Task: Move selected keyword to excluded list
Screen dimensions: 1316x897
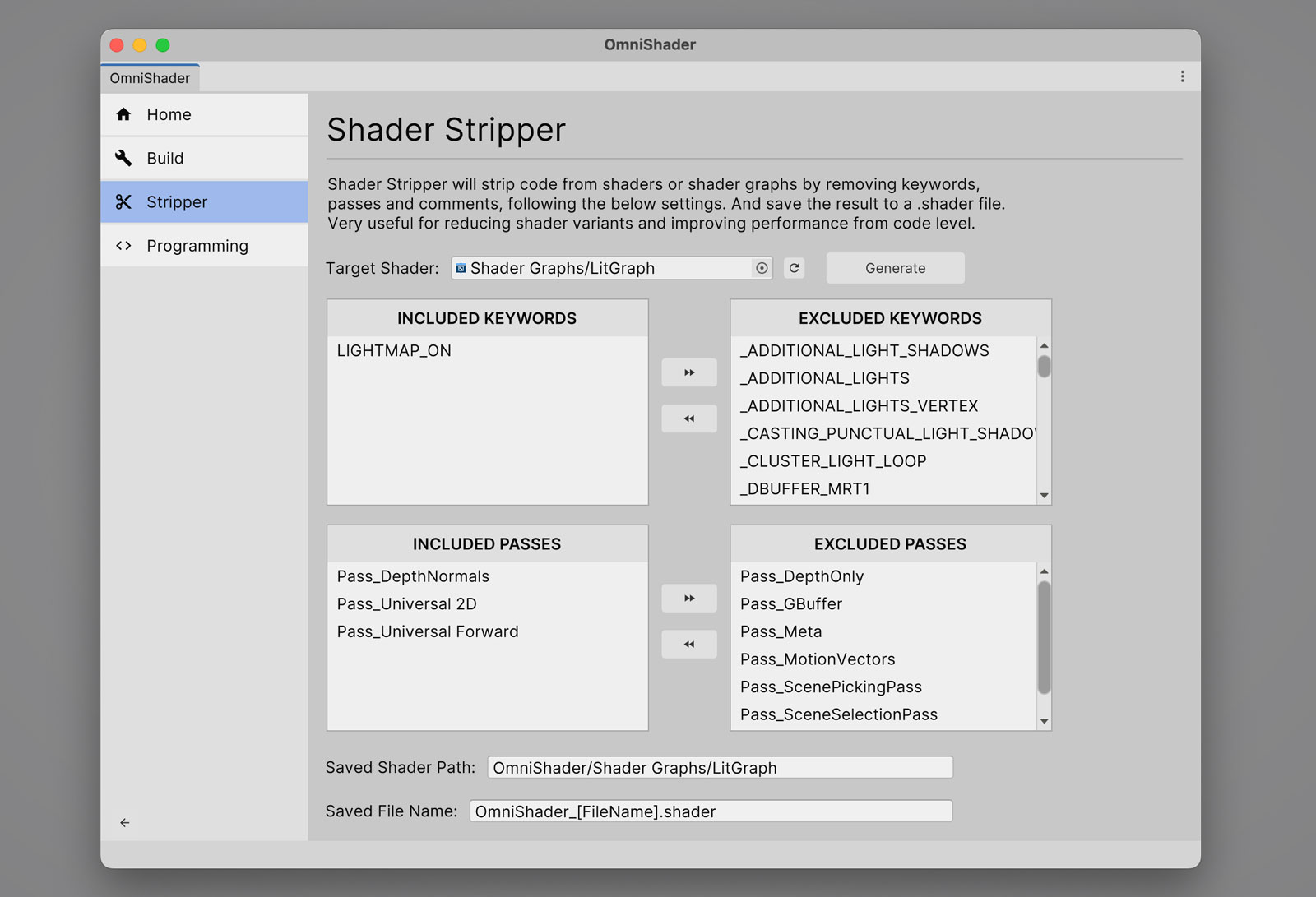Action: point(689,372)
